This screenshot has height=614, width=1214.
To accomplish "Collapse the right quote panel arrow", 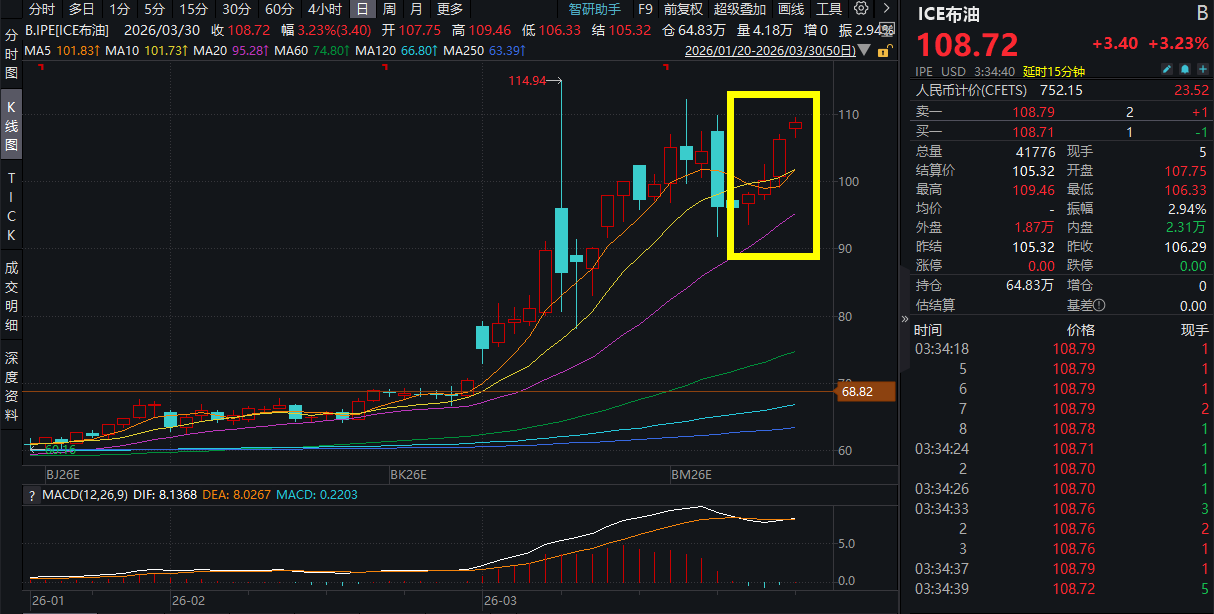I will click(x=905, y=318).
